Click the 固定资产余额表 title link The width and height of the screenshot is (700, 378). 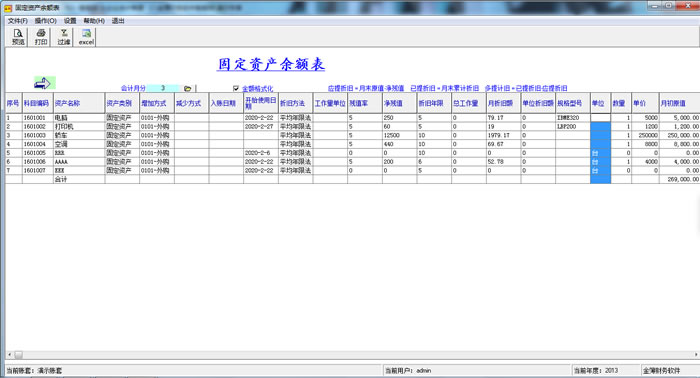pyautogui.click(x=271, y=64)
